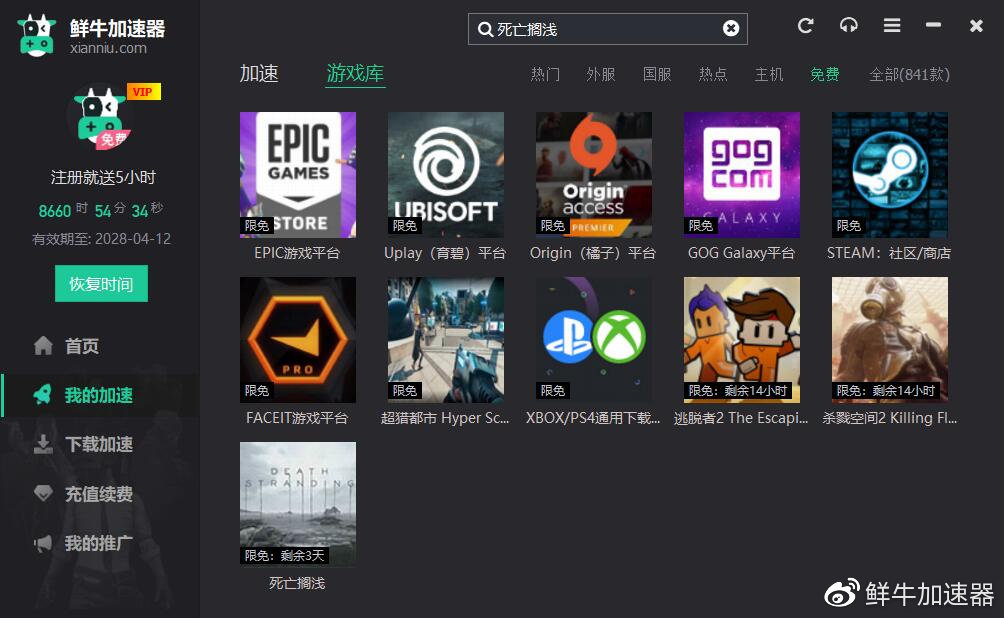Open the FACEIT PRO thumbnail
This screenshot has height=618, width=1004.
[298, 340]
